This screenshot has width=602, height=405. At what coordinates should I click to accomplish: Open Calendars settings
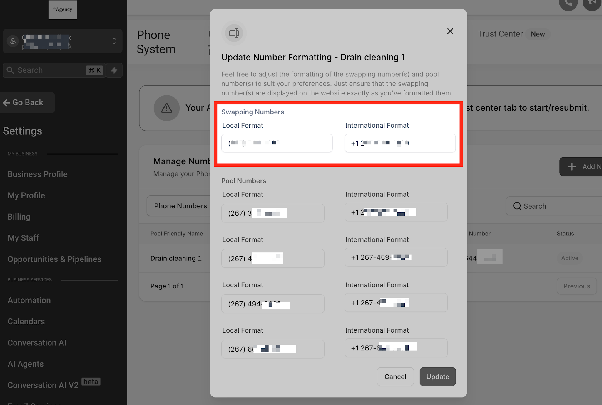[x=26, y=321]
